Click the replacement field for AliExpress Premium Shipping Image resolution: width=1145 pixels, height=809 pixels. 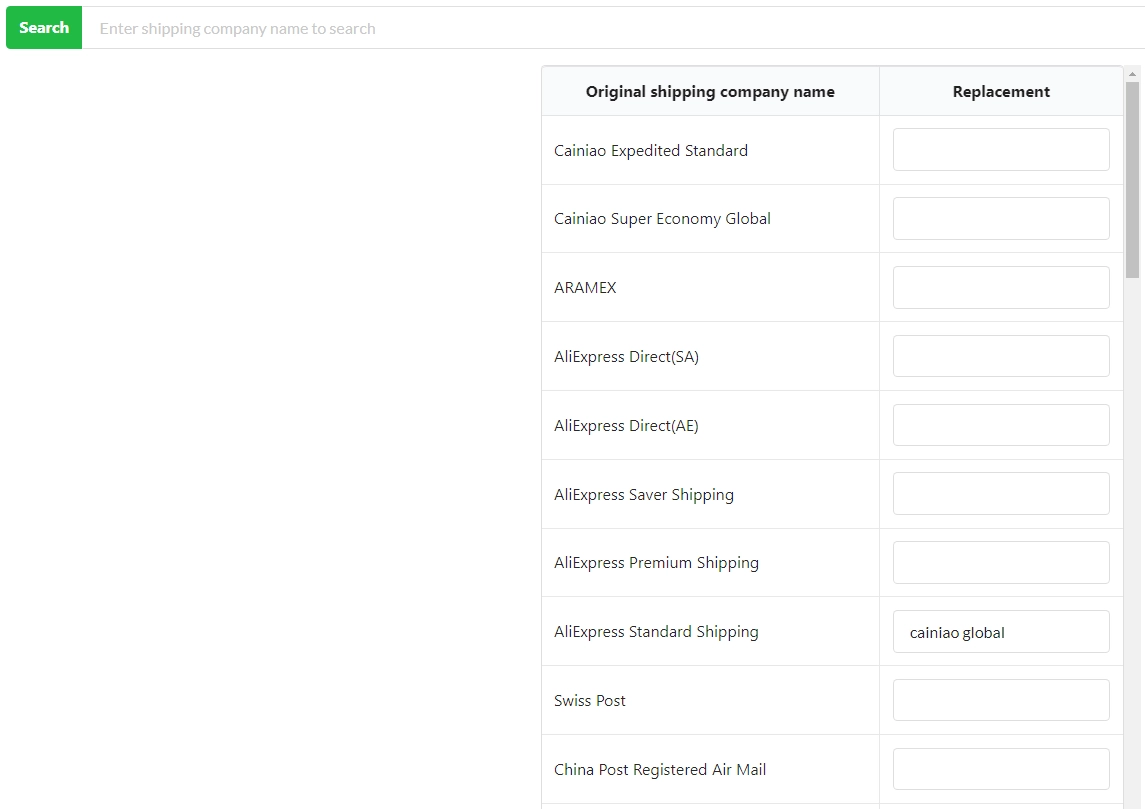(x=1000, y=562)
